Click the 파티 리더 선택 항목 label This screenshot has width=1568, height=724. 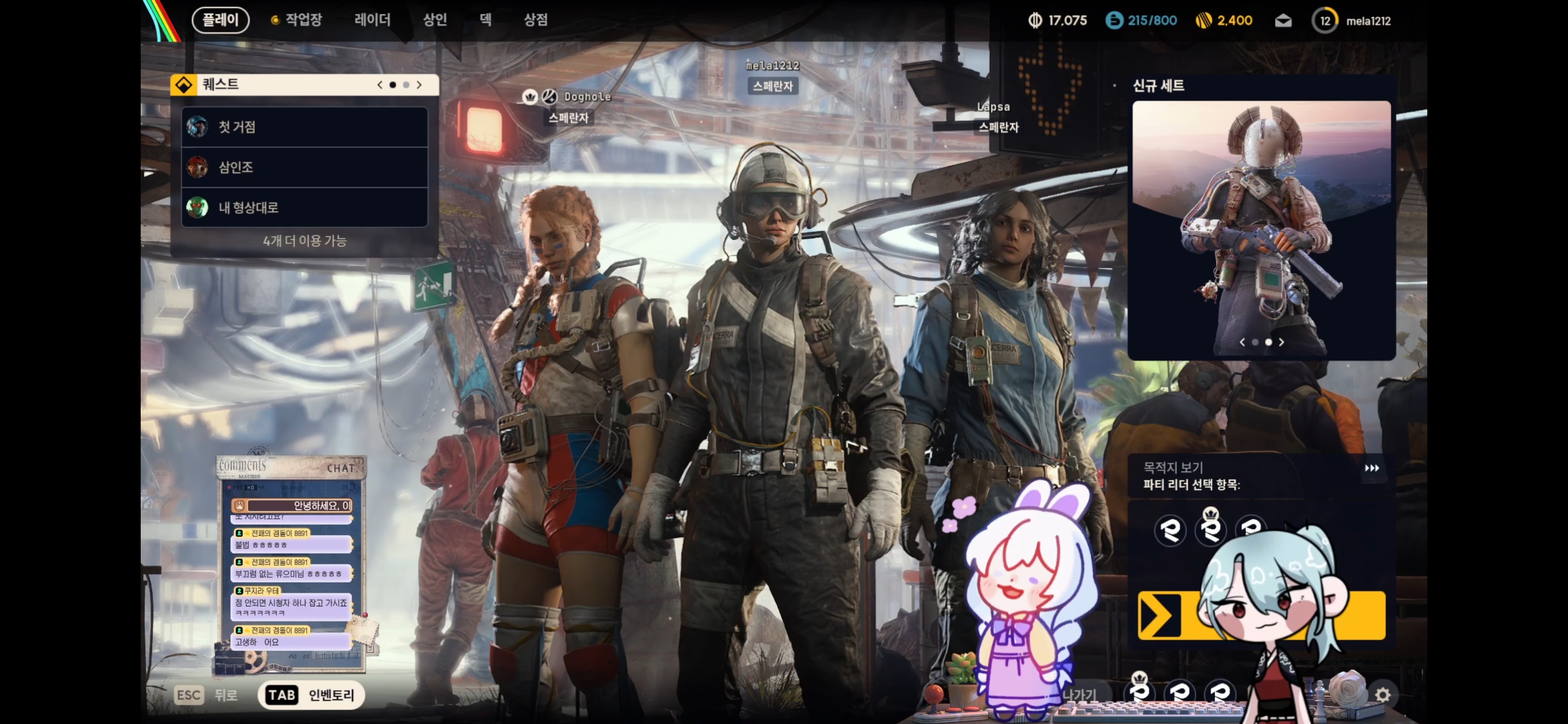(1191, 485)
